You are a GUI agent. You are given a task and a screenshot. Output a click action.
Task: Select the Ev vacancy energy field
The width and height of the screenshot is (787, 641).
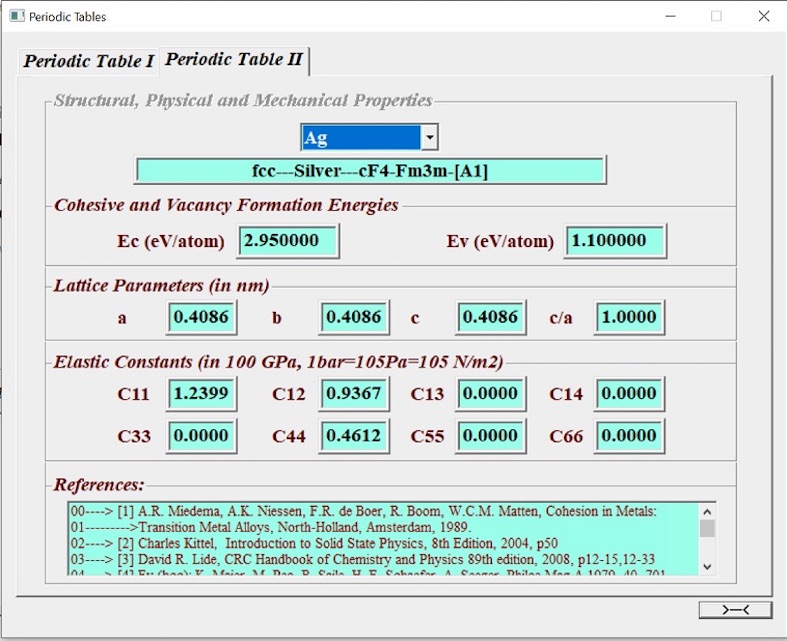click(615, 241)
